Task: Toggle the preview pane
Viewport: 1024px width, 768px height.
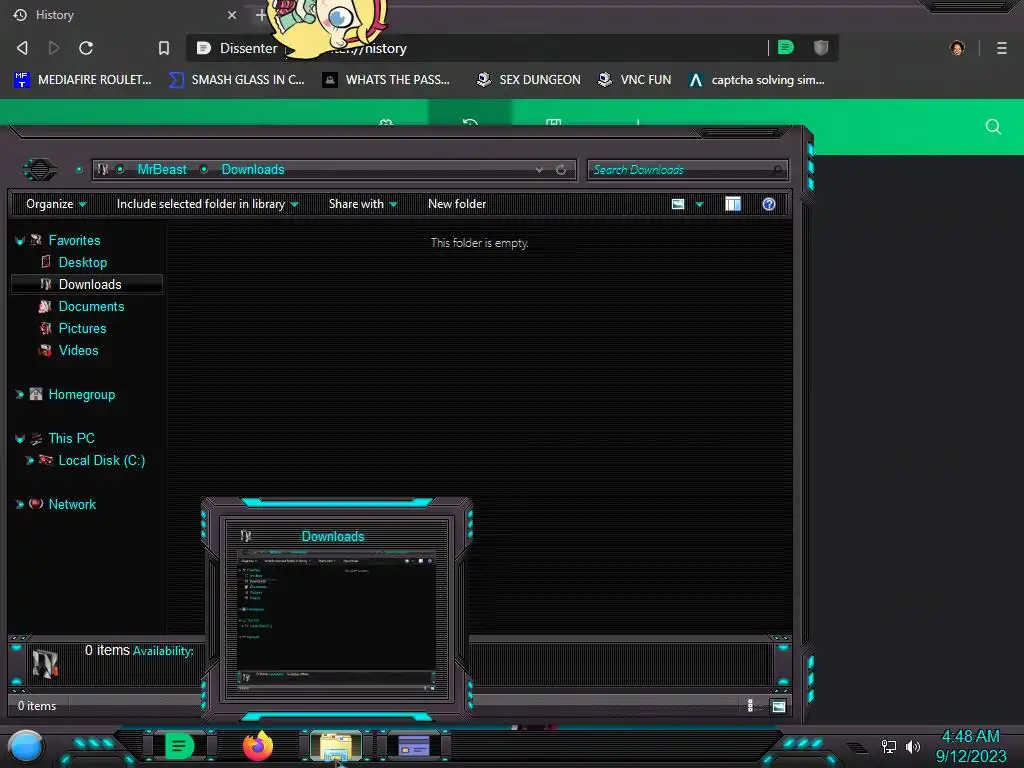Action: click(x=733, y=204)
